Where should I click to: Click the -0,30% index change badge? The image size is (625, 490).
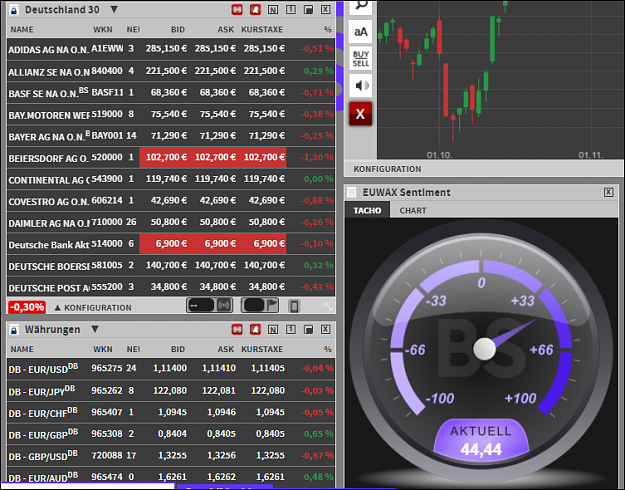27,307
